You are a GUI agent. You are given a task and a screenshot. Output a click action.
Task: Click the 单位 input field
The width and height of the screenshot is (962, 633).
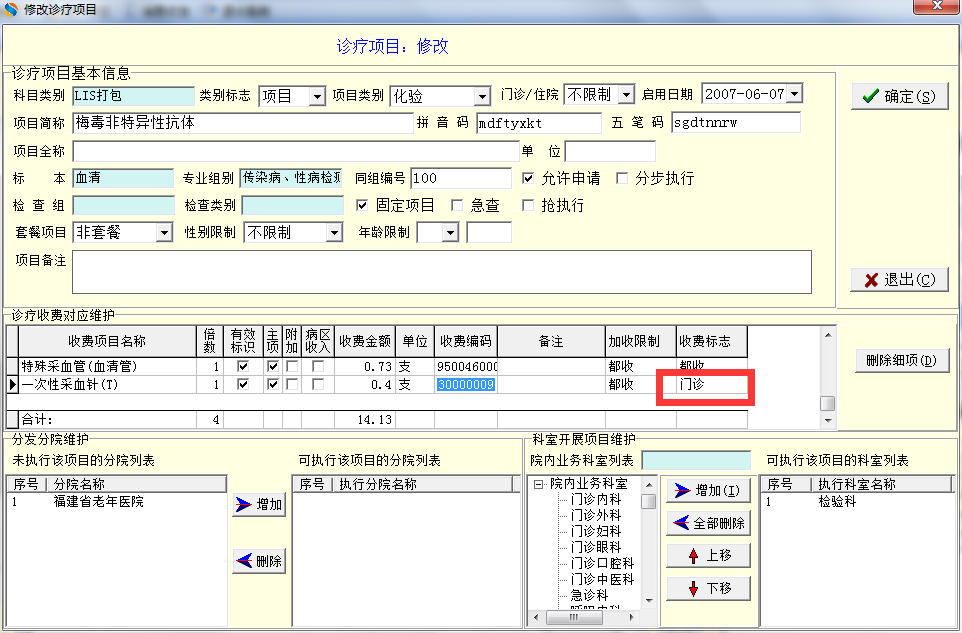[x=610, y=151]
